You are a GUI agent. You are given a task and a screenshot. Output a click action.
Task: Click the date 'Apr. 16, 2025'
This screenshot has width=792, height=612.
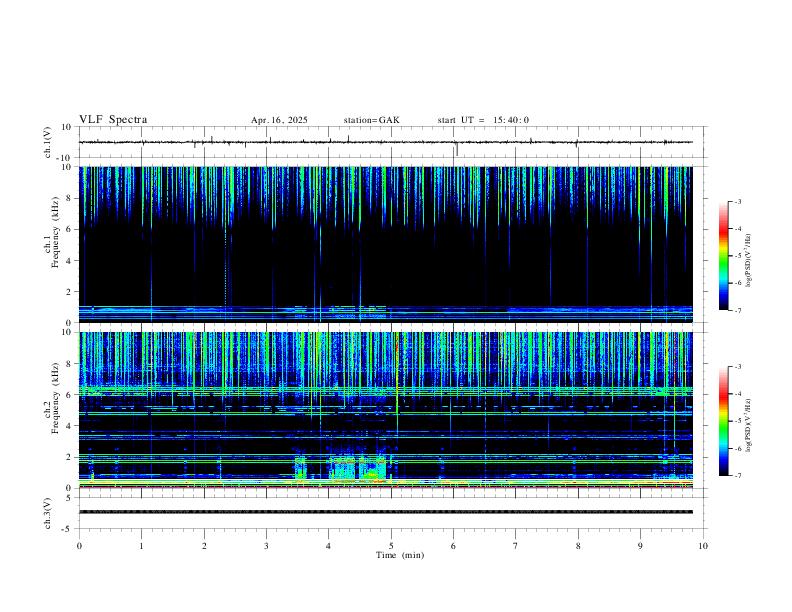coord(279,120)
